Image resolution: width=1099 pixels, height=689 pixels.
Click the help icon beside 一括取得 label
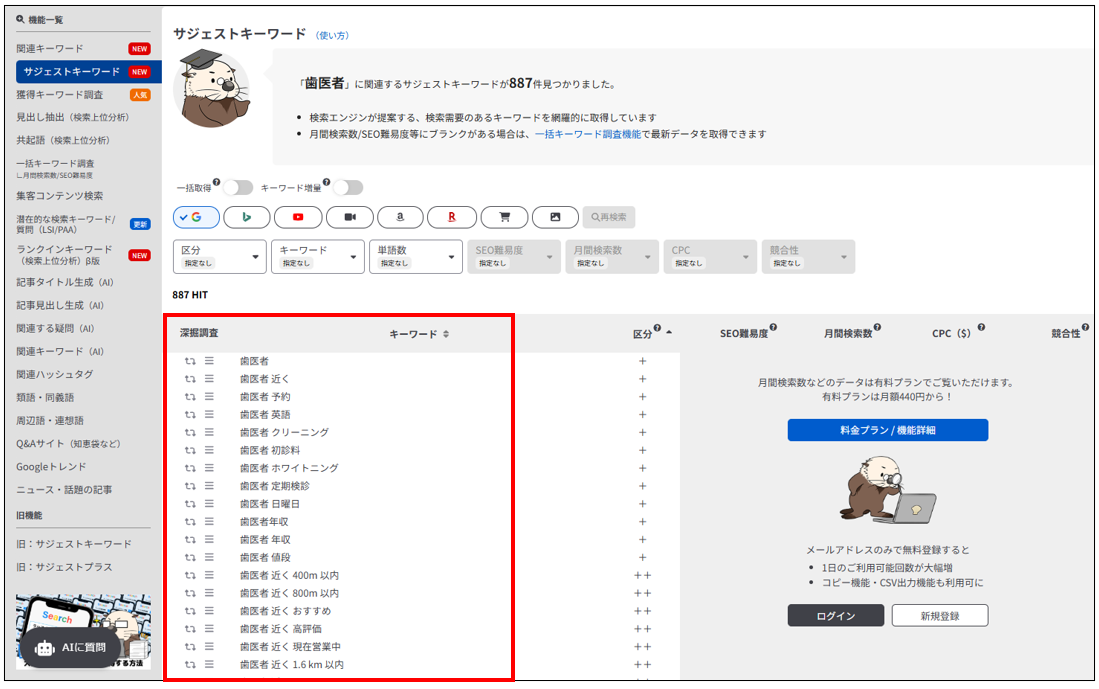(217, 182)
